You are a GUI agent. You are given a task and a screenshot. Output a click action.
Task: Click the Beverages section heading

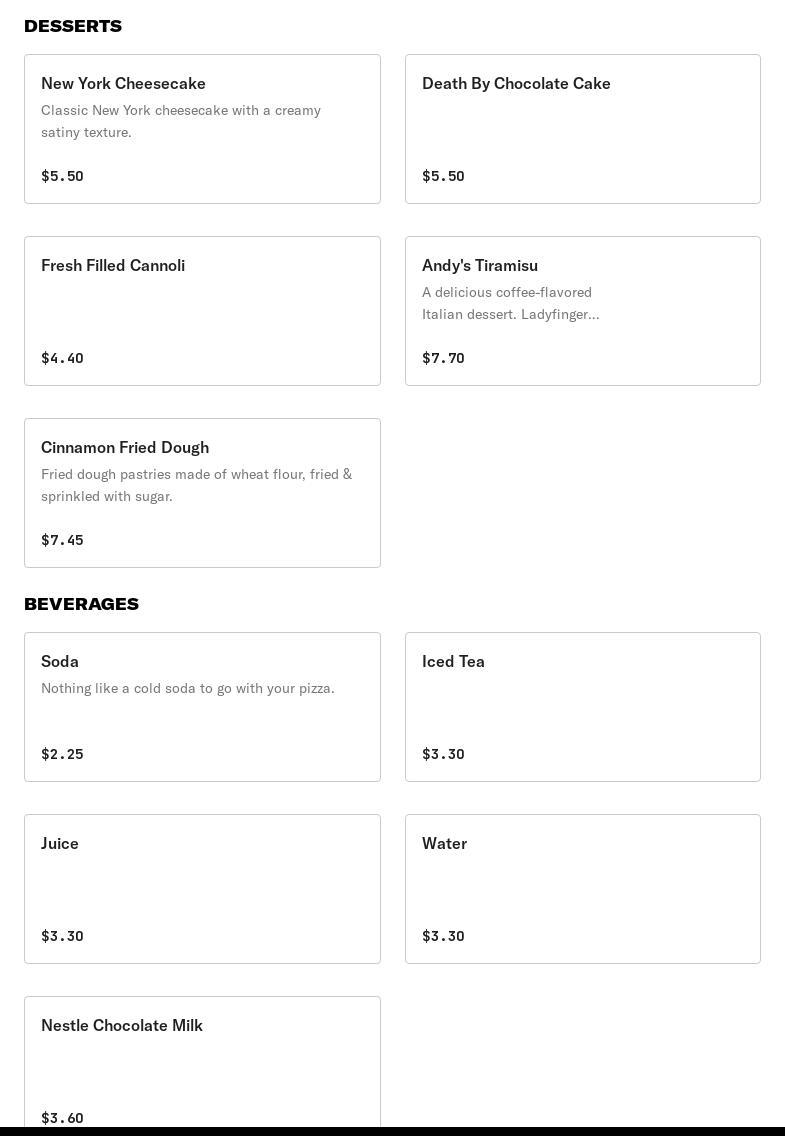(x=81, y=604)
